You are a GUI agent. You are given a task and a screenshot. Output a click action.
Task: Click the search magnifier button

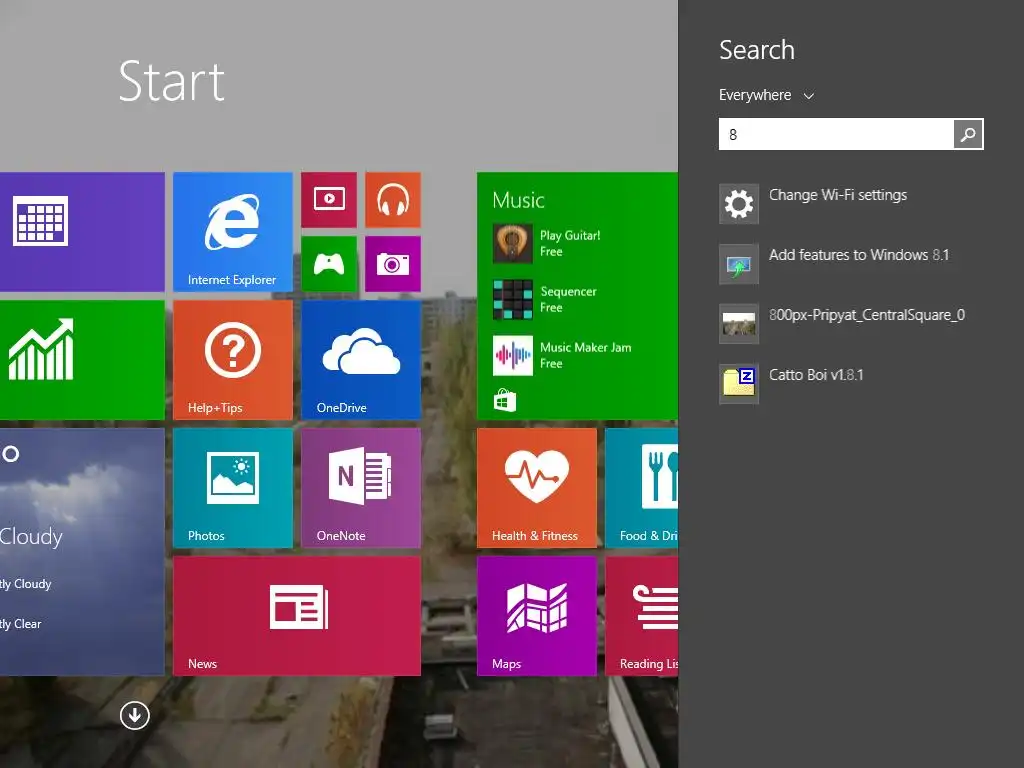tap(968, 134)
